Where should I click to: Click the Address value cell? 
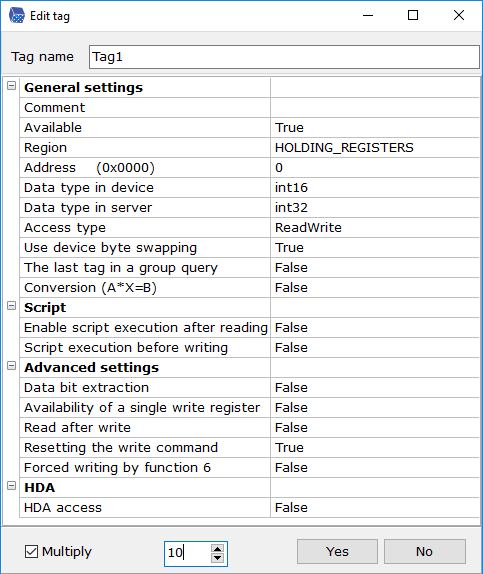(375, 168)
